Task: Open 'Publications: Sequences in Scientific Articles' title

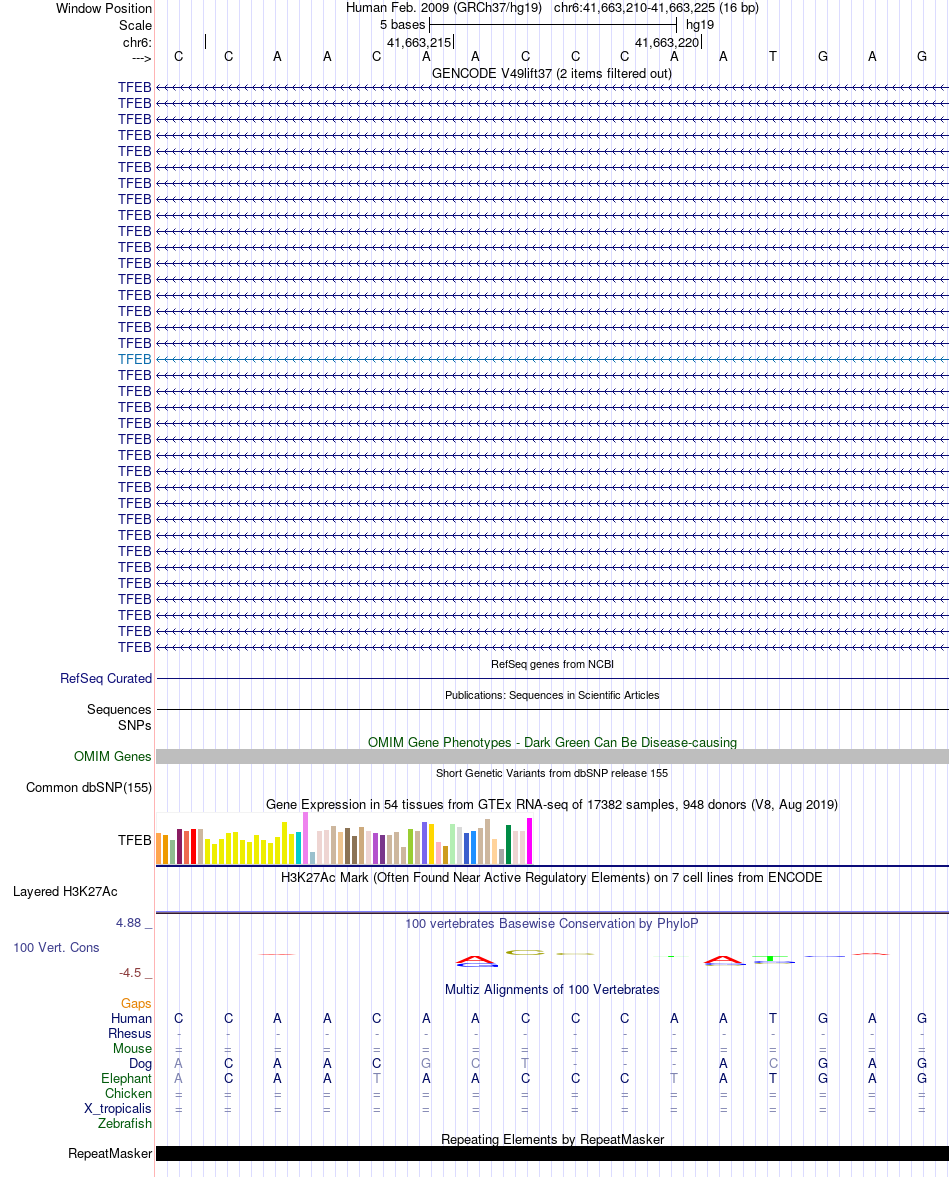Action: pyautogui.click(x=552, y=695)
